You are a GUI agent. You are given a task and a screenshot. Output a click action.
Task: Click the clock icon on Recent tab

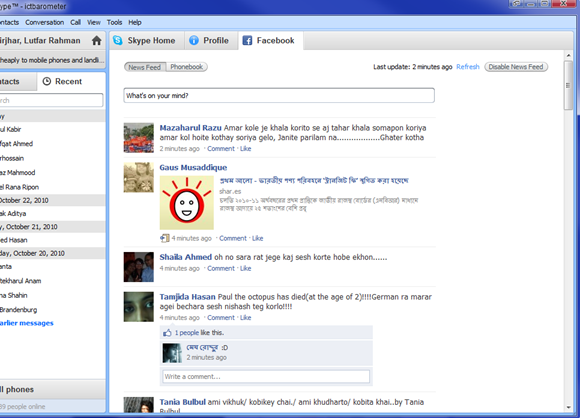point(47,81)
